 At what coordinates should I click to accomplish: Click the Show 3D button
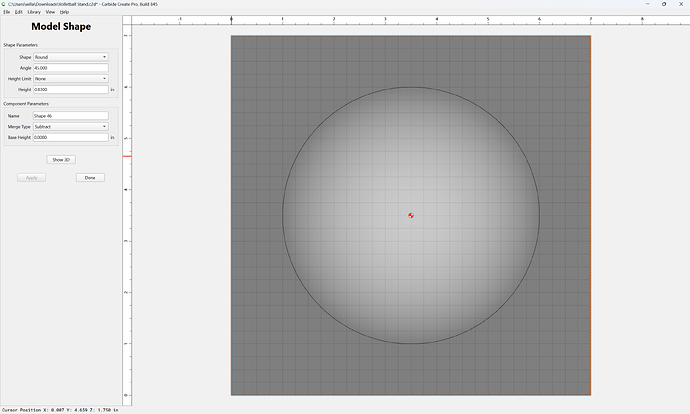pos(61,160)
